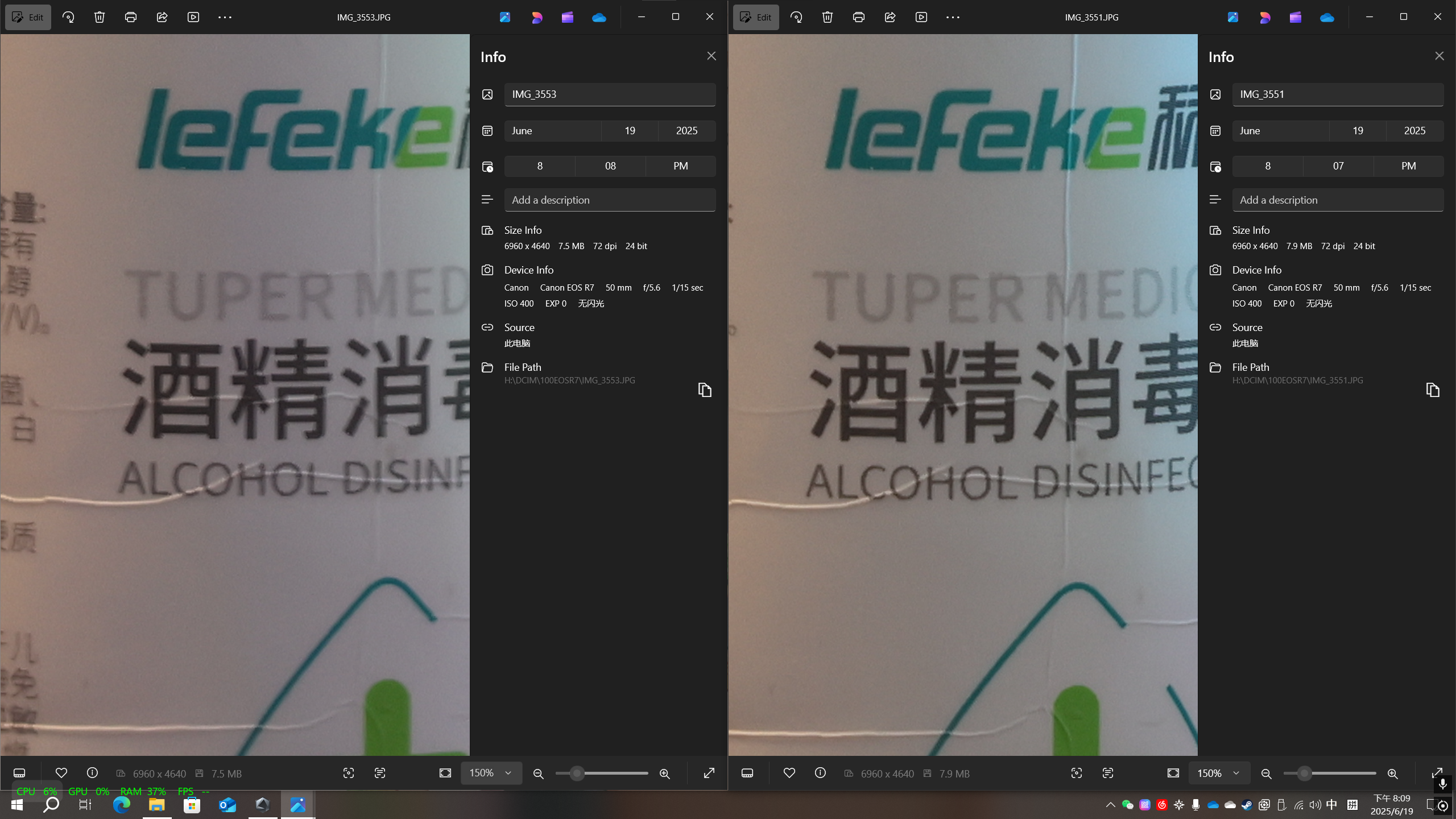Image resolution: width=1456 pixels, height=819 pixels.
Task: Zoom in on IMG_3553 window
Action: 664,773
